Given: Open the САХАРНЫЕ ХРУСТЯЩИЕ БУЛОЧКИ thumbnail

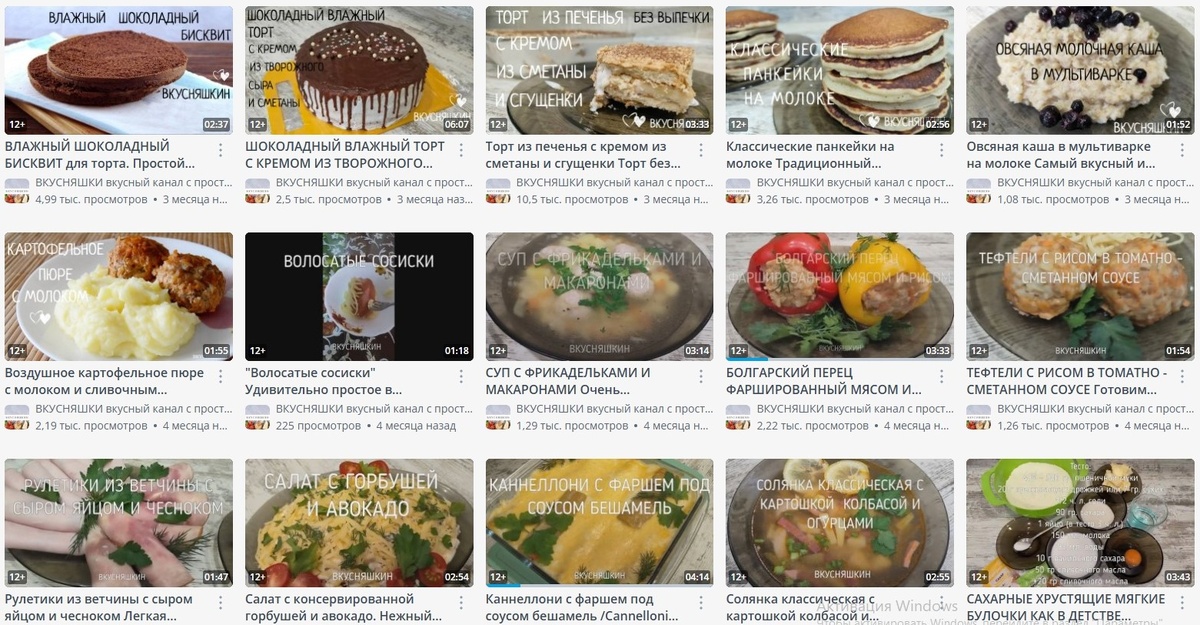Looking at the screenshot, I should click(x=1081, y=523).
